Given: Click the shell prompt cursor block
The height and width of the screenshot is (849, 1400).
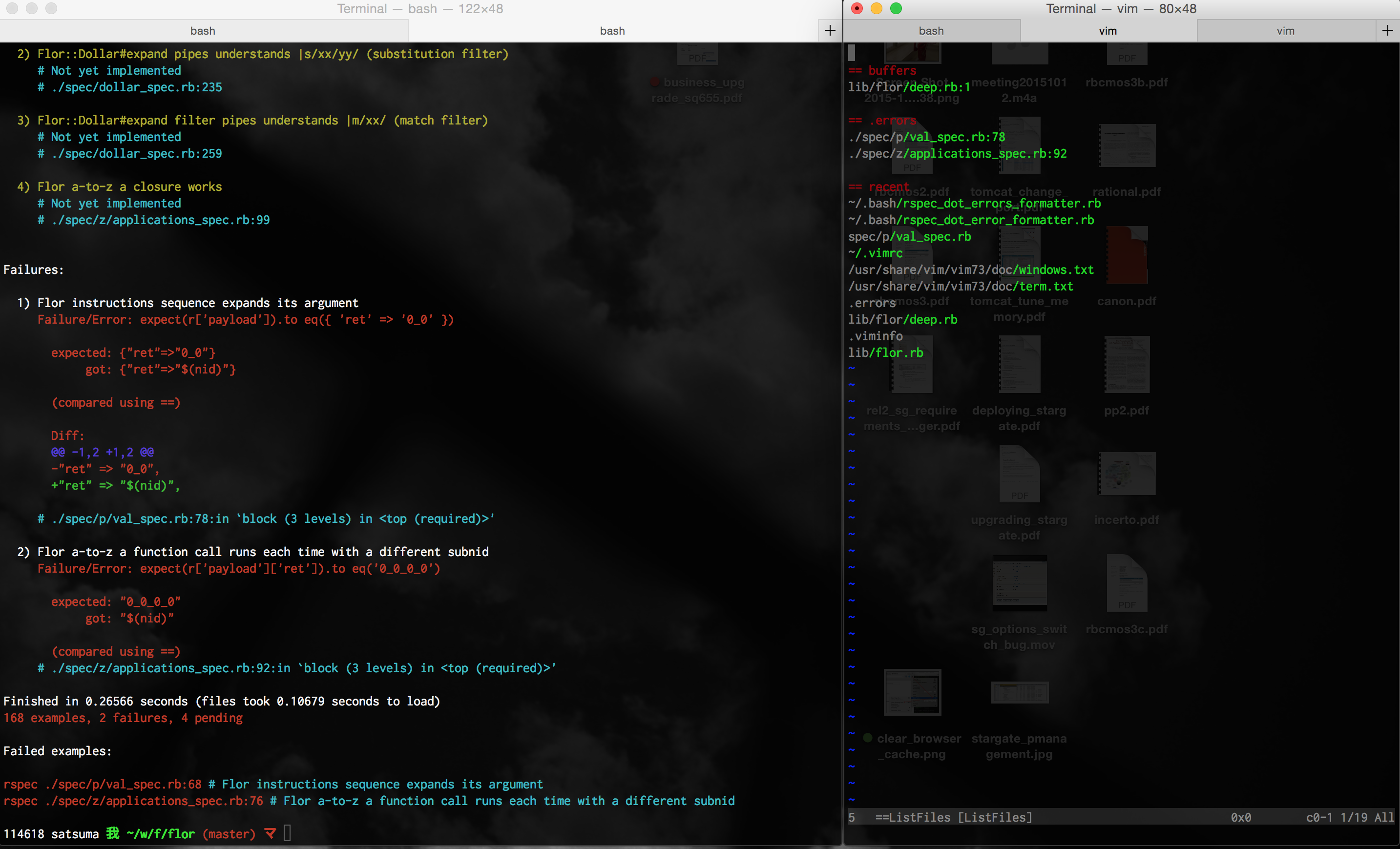Looking at the screenshot, I should pos(287,833).
